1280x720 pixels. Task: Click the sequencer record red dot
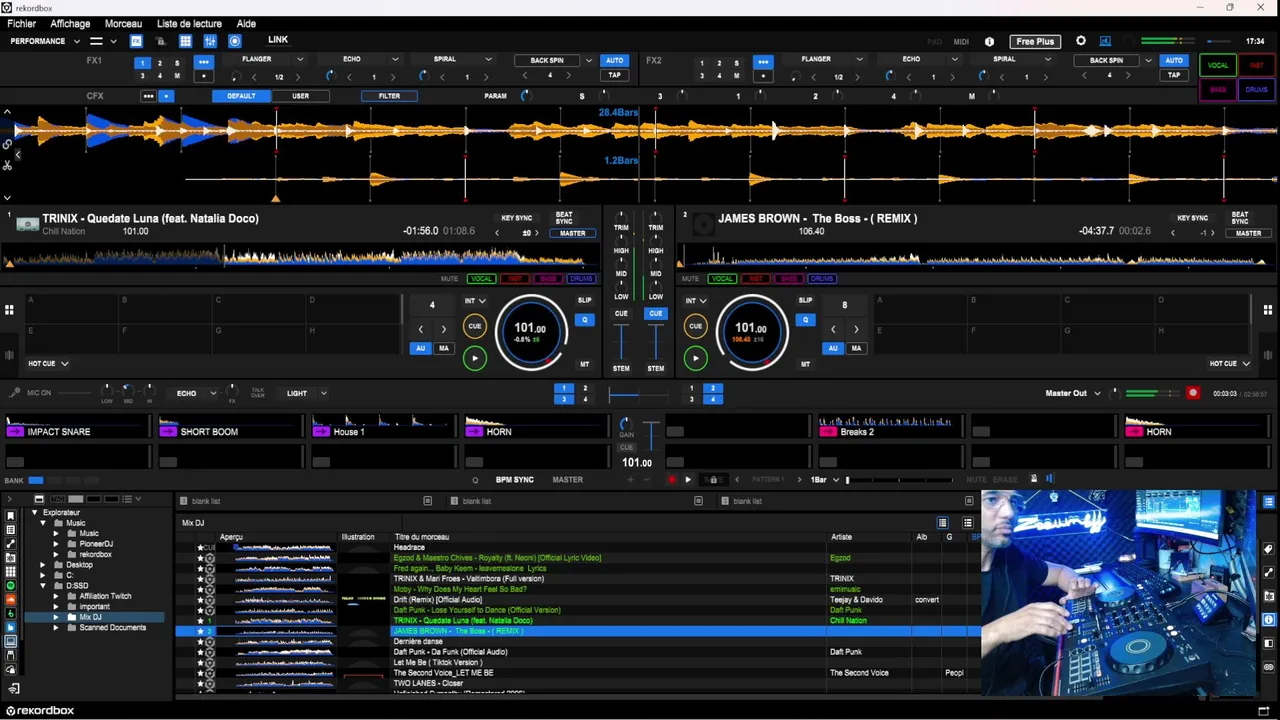click(672, 480)
